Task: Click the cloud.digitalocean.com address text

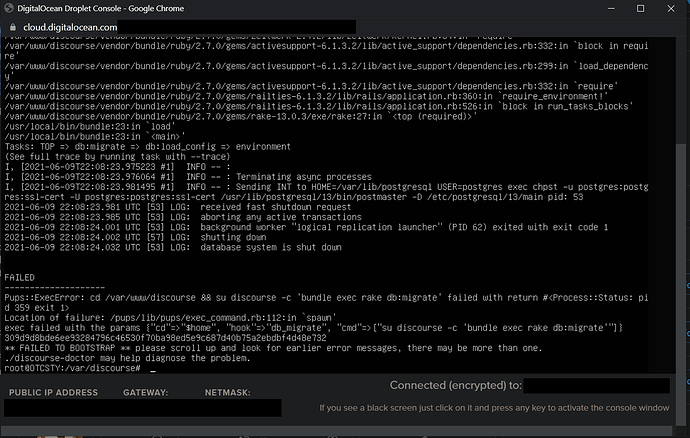Action: [x=70, y=27]
